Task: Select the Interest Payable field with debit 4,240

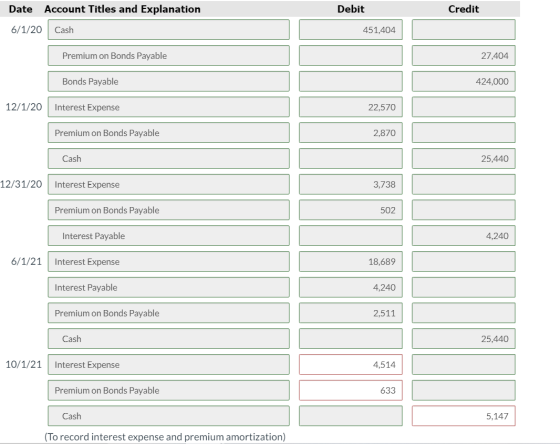Action: [169, 287]
